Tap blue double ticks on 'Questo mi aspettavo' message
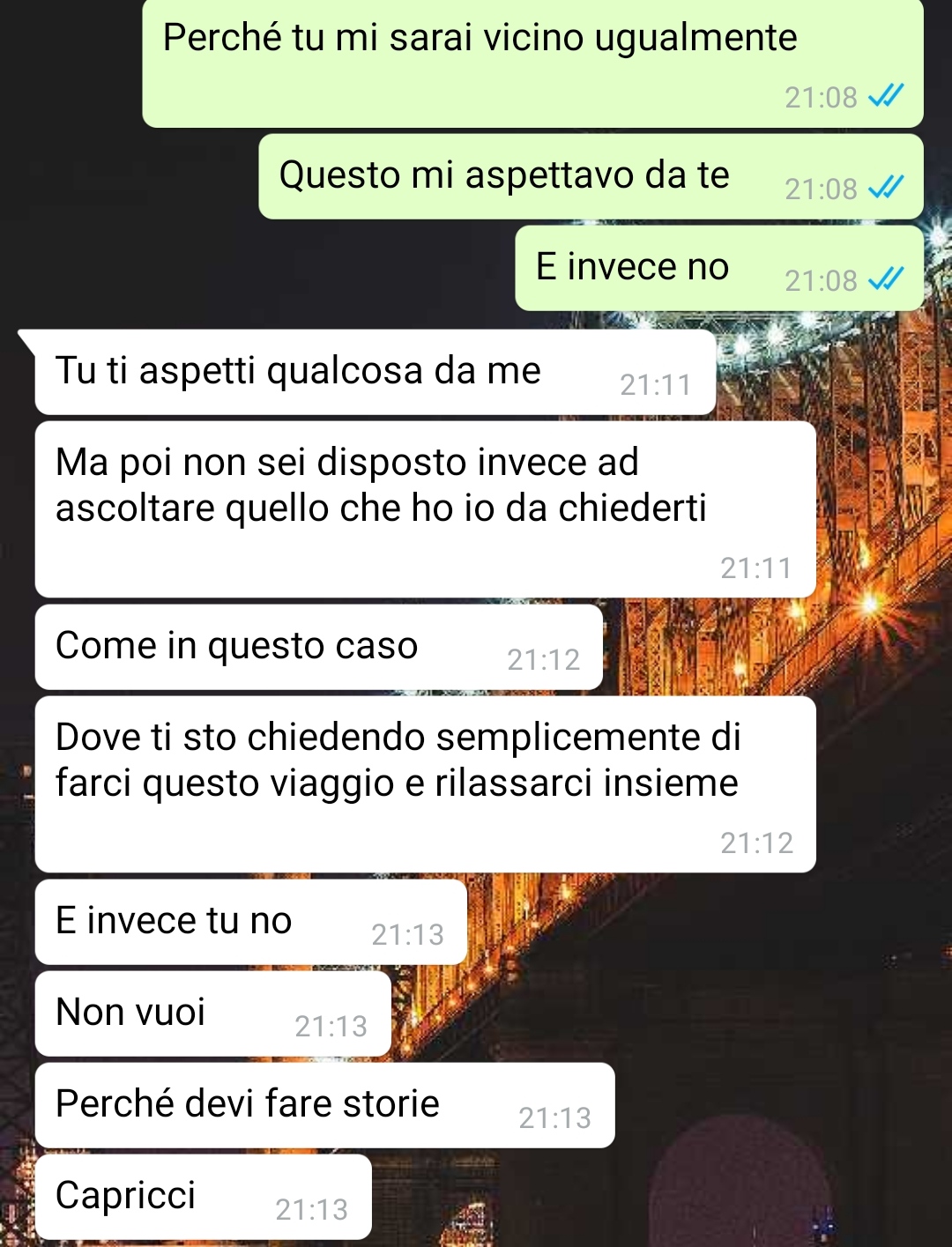This screenshot has width=952, height=1247. click(x=886, y=187)
